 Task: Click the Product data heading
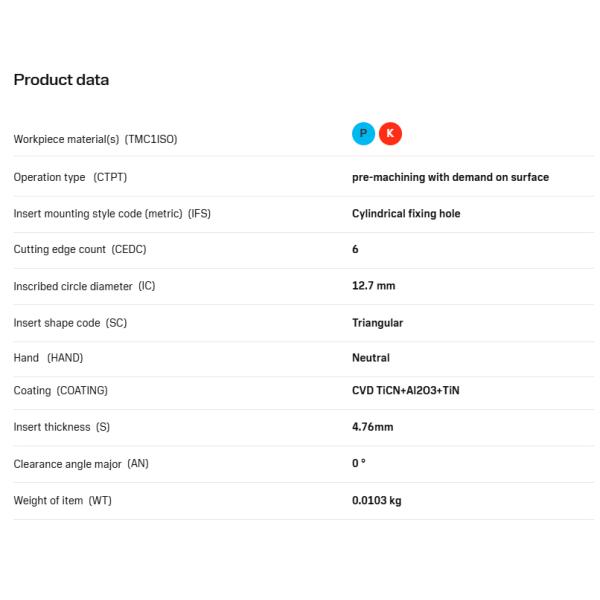click(61, 80)
